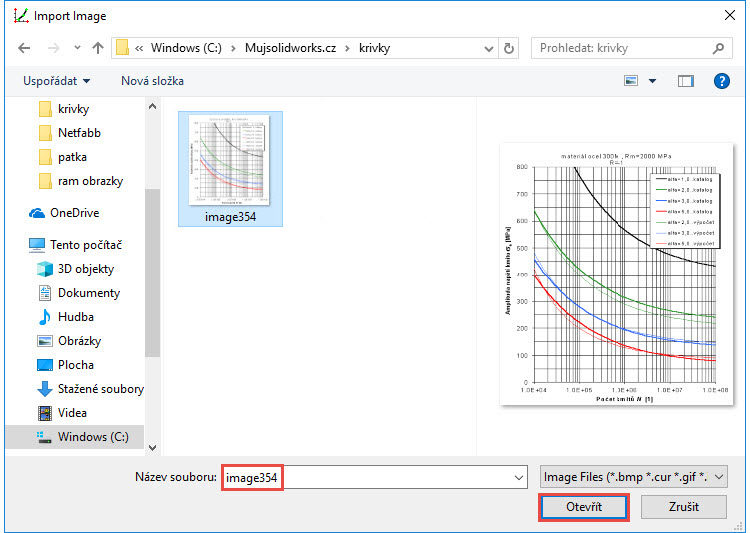
Task: Select the image354 file thumbnail
Action: [x=230, y=168]
